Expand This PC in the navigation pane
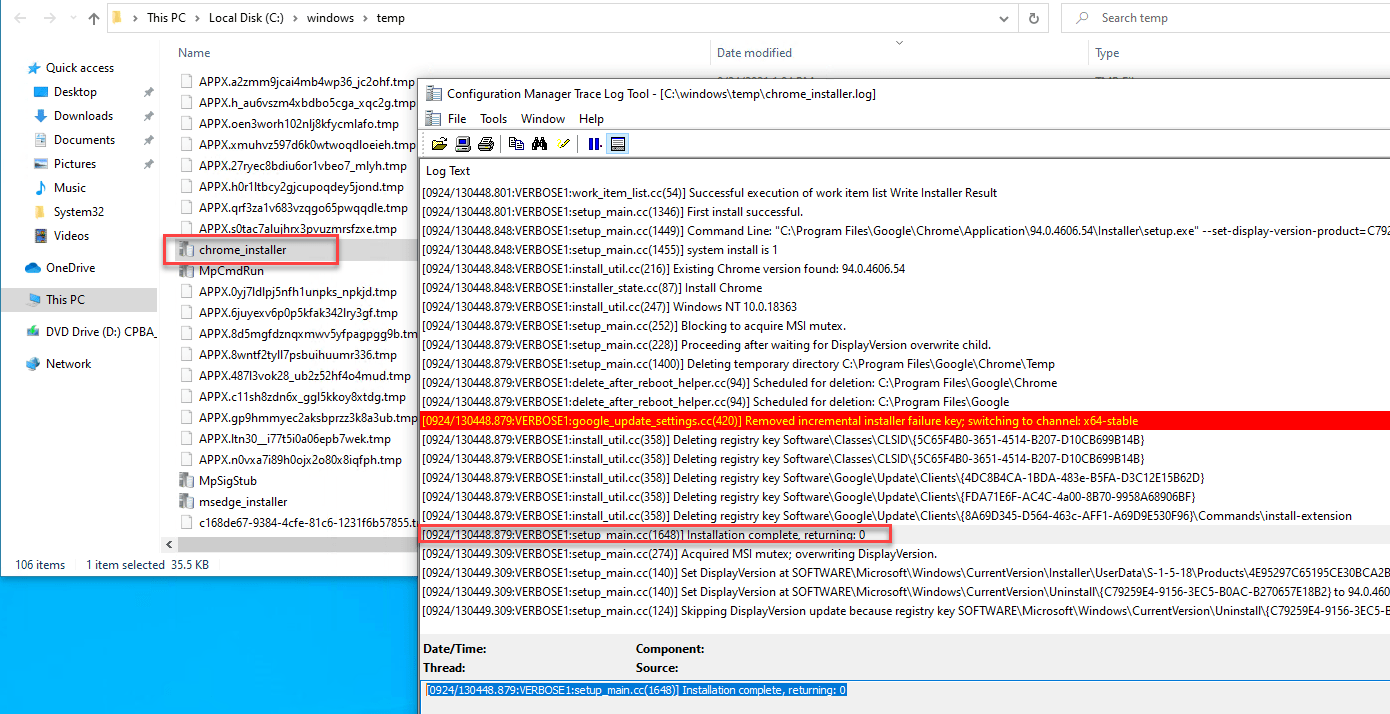Screen dimensions: 1390x714 [13, 299]
